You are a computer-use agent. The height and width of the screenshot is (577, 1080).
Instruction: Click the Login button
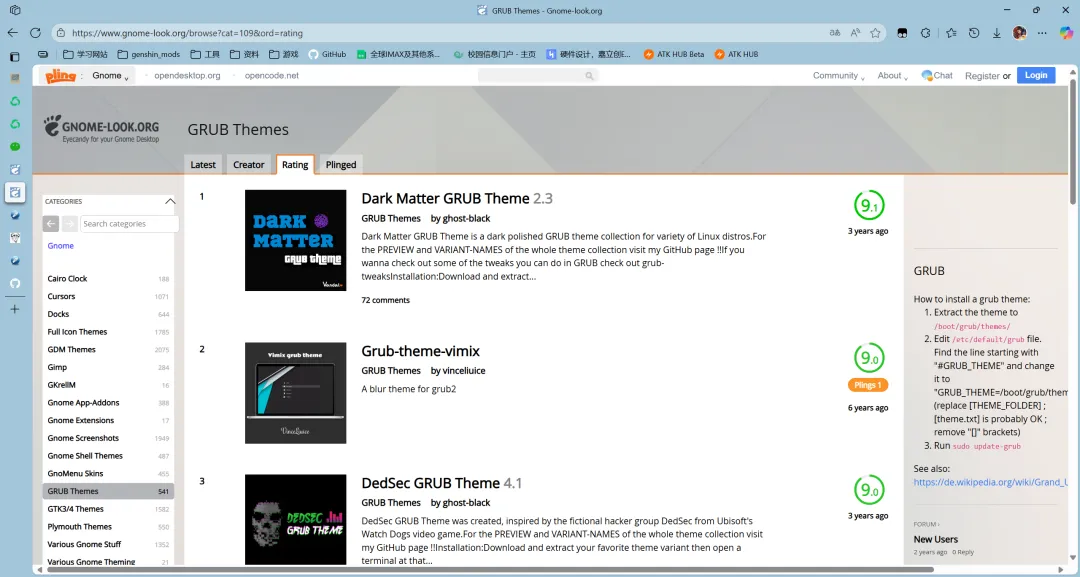pos(1036,76)
